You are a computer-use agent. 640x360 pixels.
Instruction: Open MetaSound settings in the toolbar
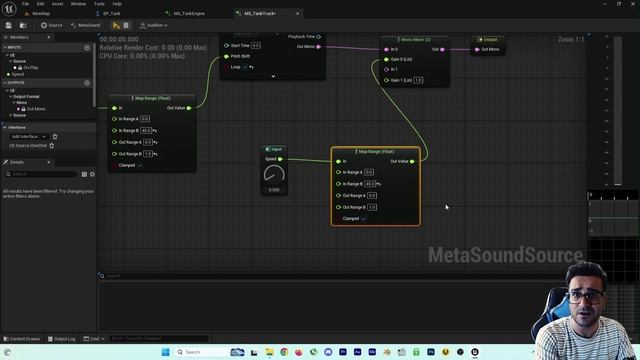(85, 25)
